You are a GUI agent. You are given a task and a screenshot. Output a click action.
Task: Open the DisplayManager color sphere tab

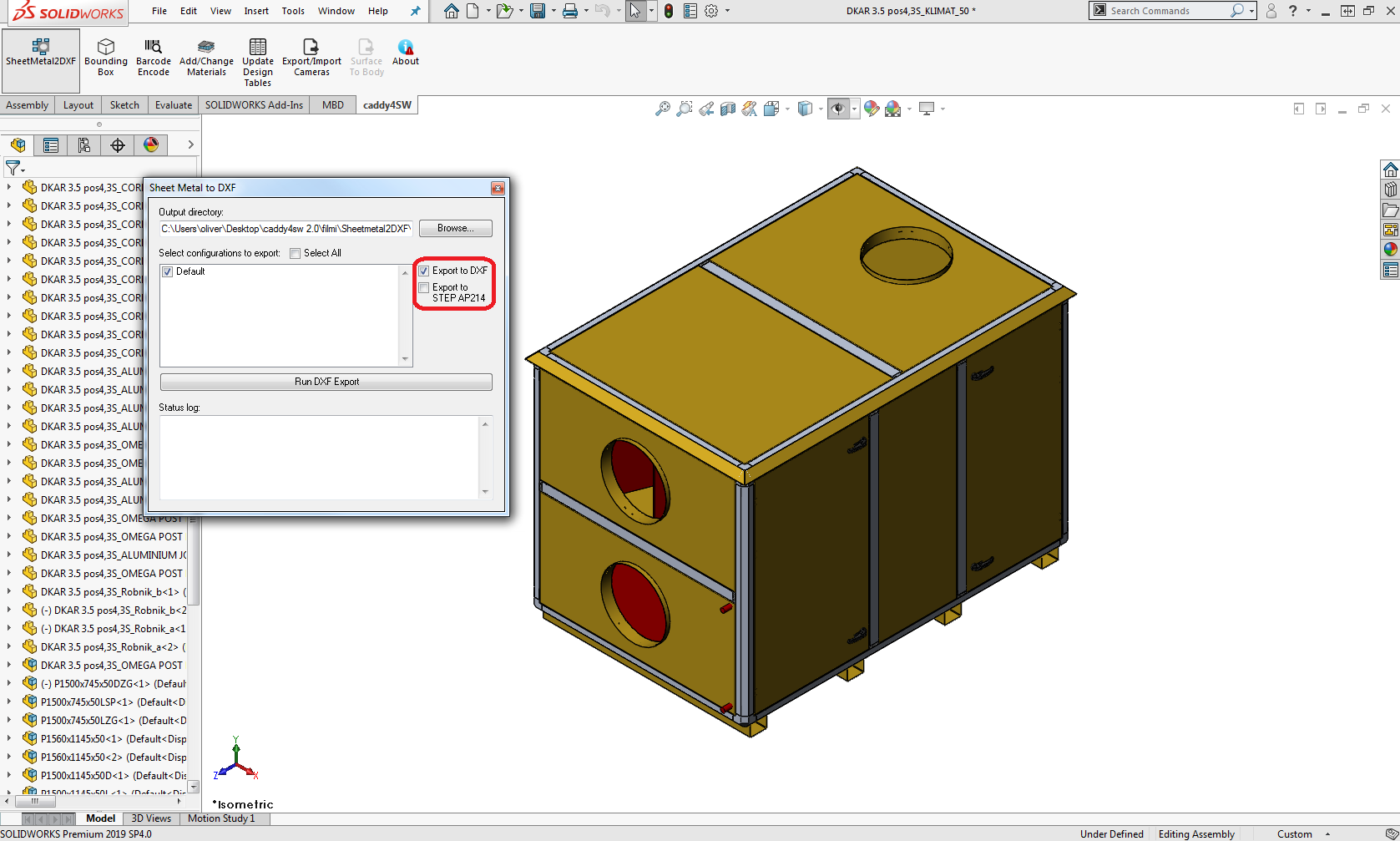(x=151, y=145)
